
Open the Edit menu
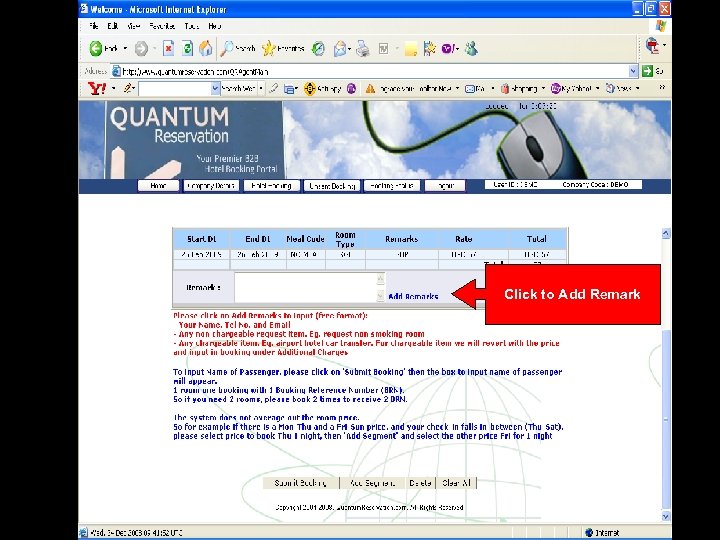(x=112, y=26)
